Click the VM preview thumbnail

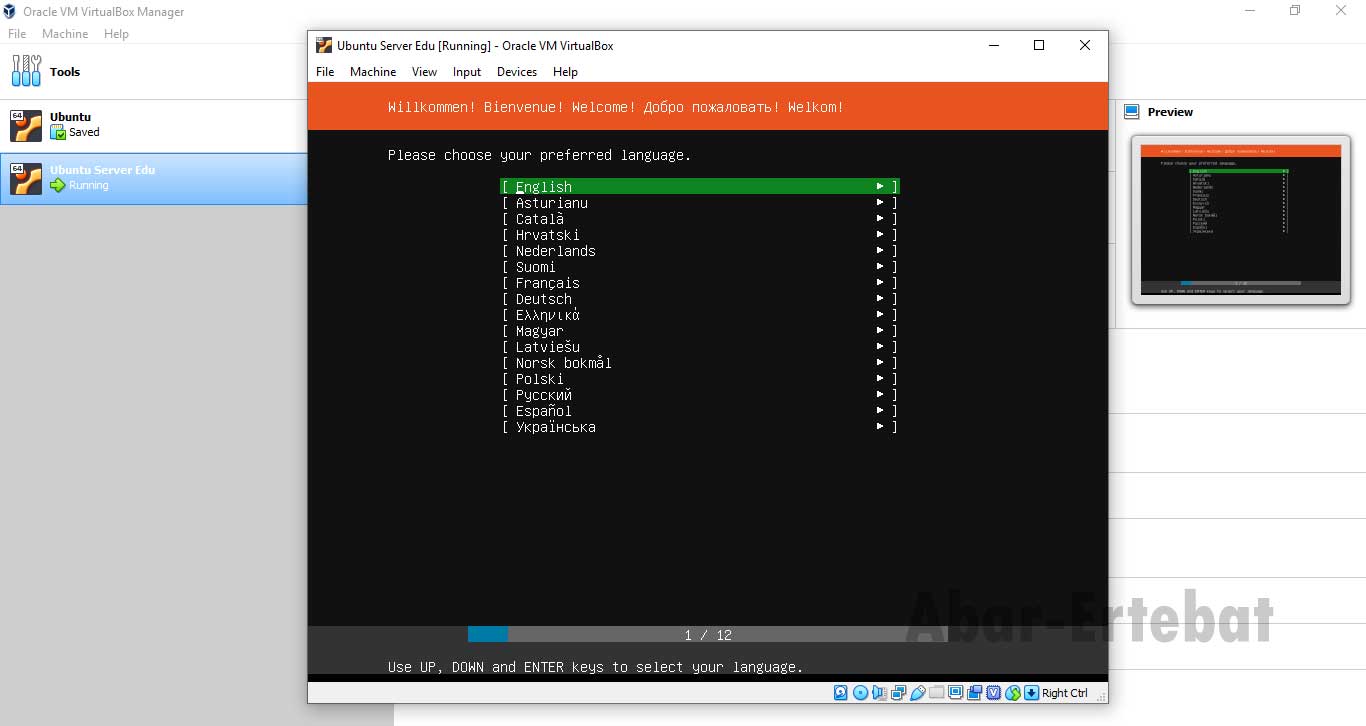[x=1240, y=219]
